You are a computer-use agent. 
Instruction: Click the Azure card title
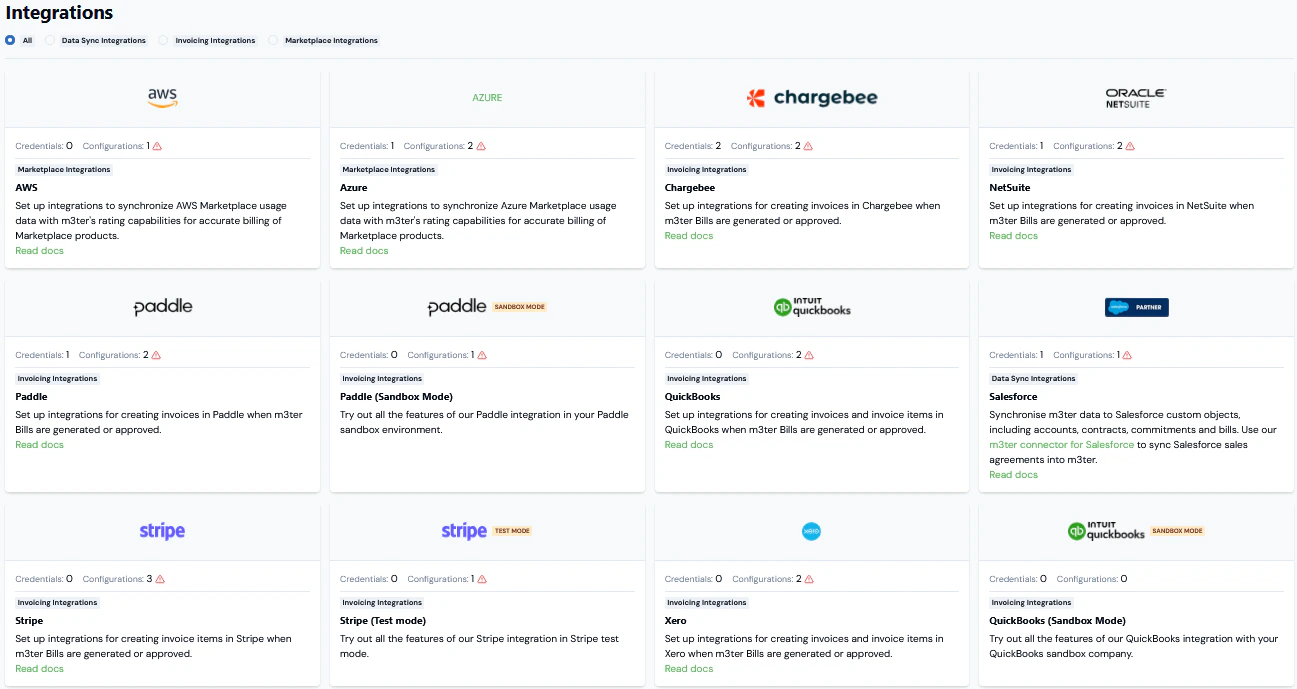pos(354,188)
